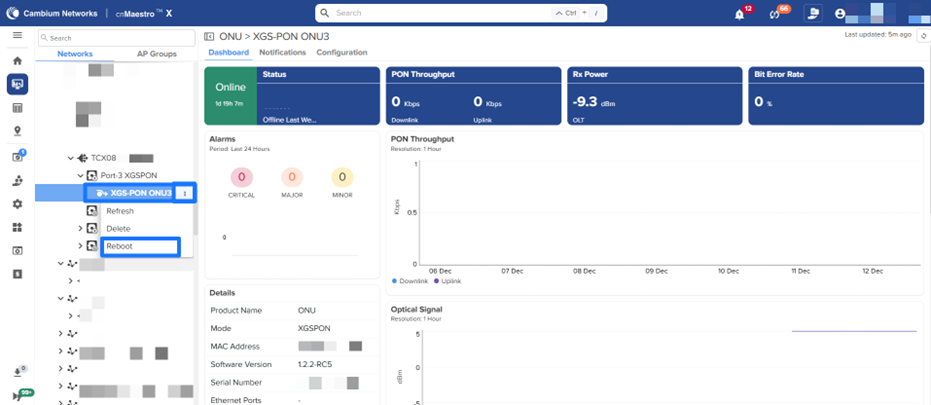Open the Settings gear in left sidebar
Image resolution: width=931 pixels, height=405 pixels.
coord(17,204)
